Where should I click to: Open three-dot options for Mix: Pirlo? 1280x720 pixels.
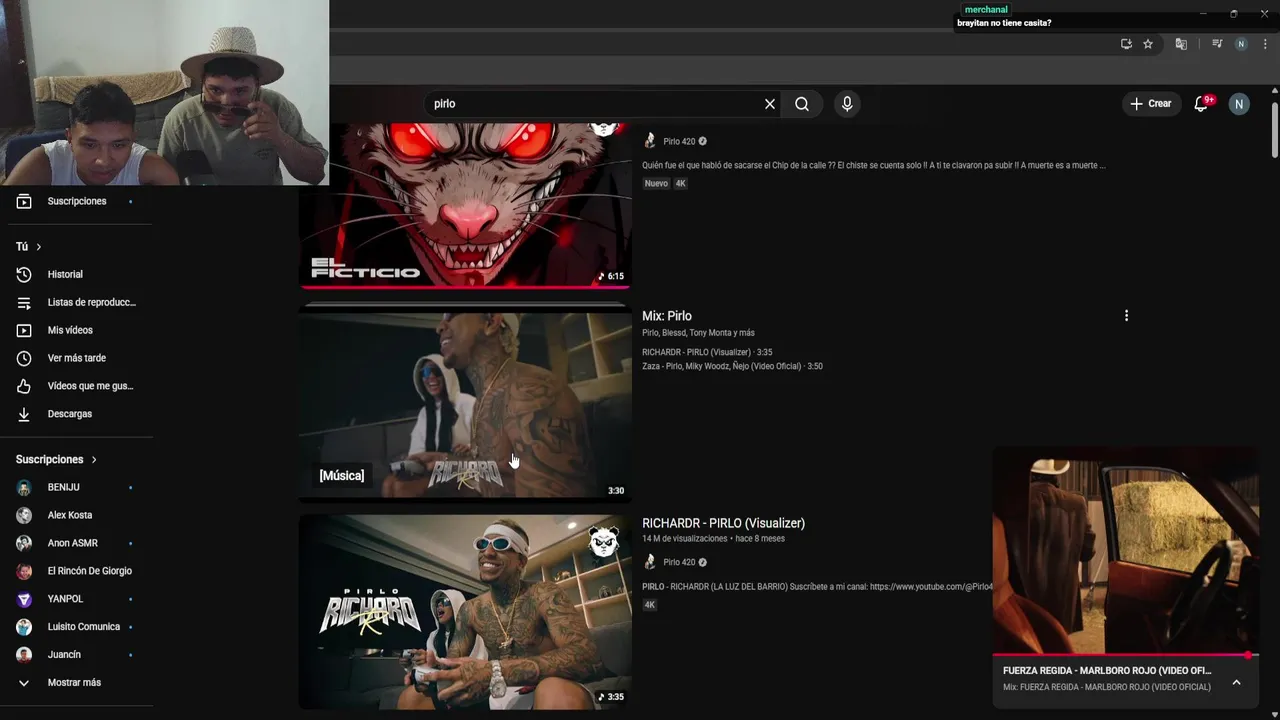tap(1126, 316)
